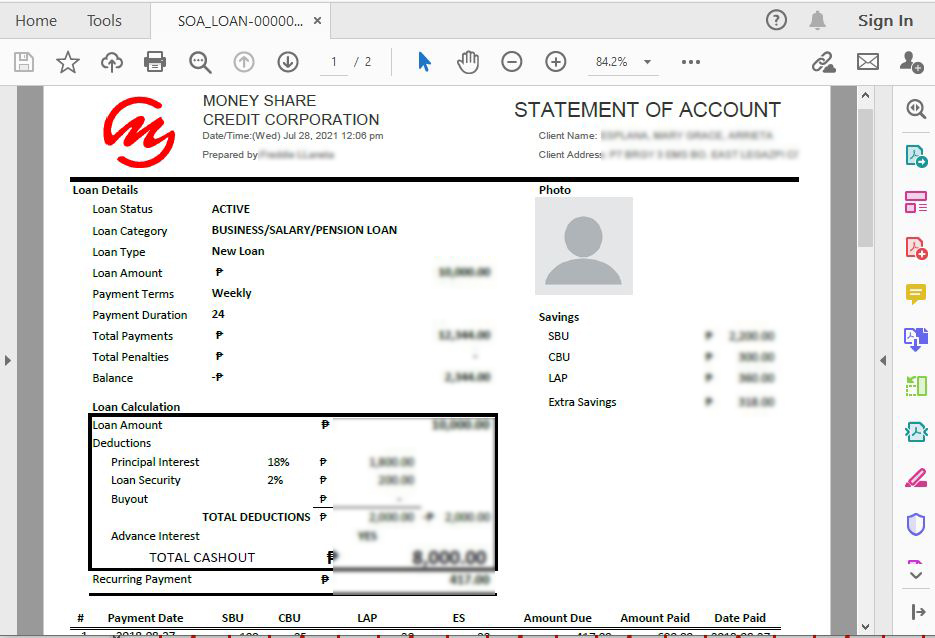Click the Weekly payment terms value
The width and height of the screenshot is (935, 638).
point(231,293)
